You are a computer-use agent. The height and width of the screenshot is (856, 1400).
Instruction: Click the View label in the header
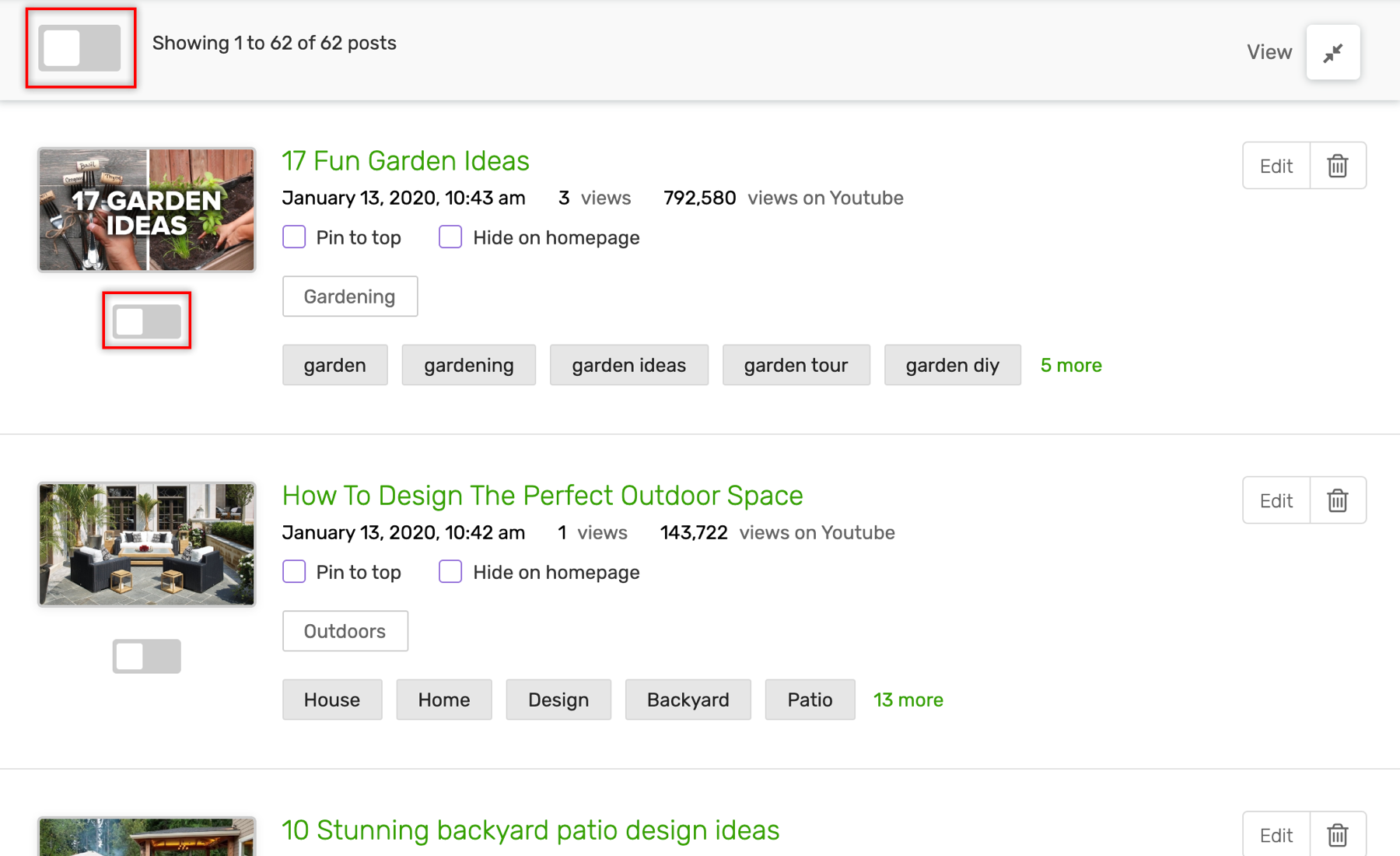1269,52
